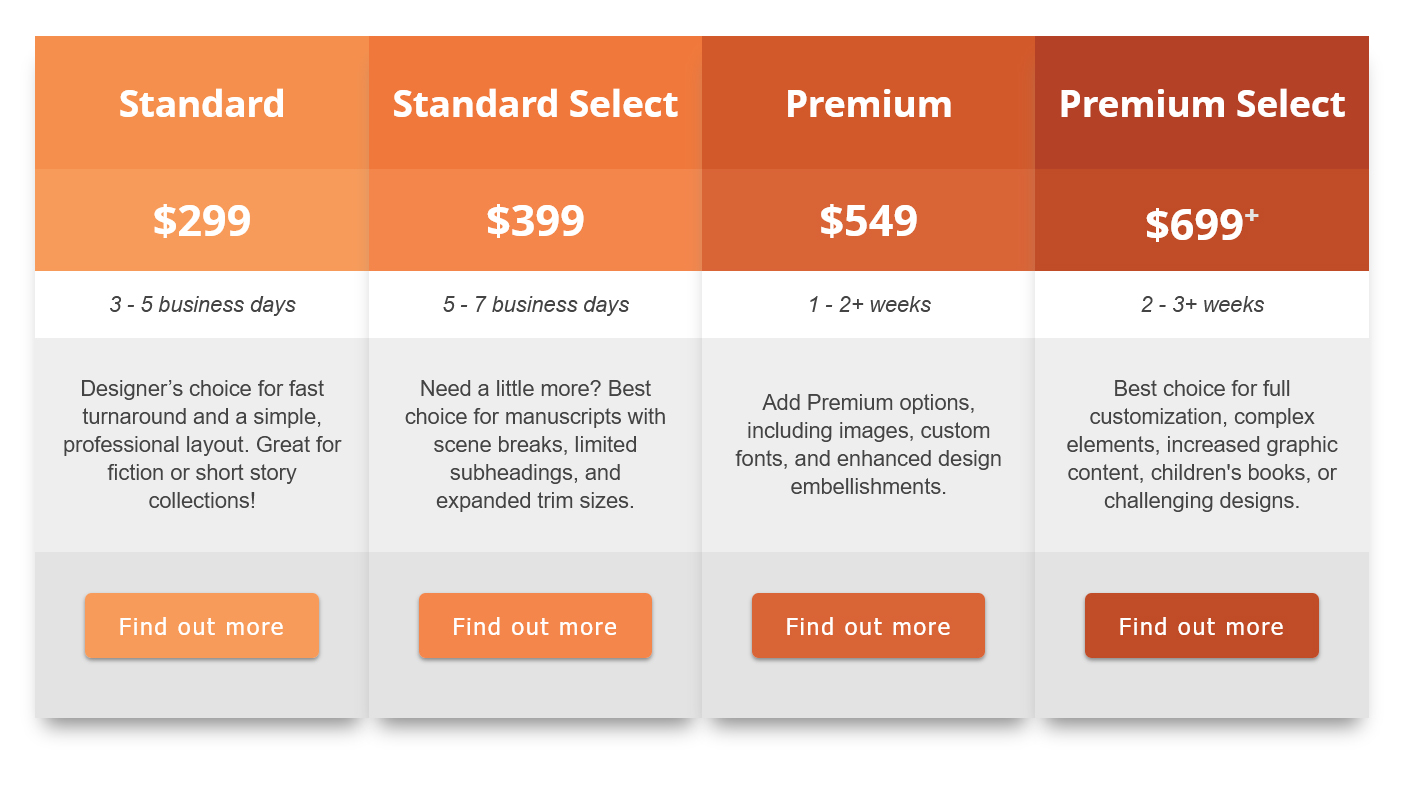Click the 3 - 5 business days text

tap(202, 305)
